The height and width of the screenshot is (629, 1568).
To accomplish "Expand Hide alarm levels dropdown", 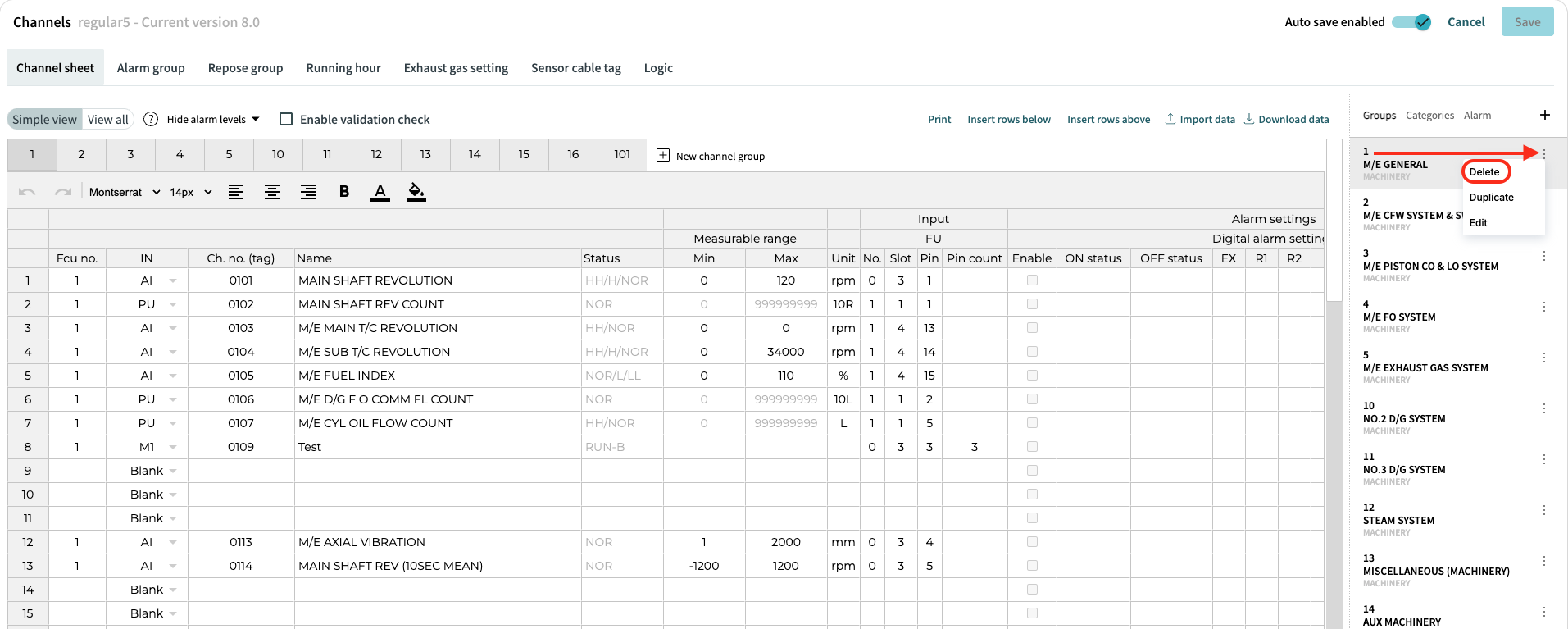I will coord(213,119).
